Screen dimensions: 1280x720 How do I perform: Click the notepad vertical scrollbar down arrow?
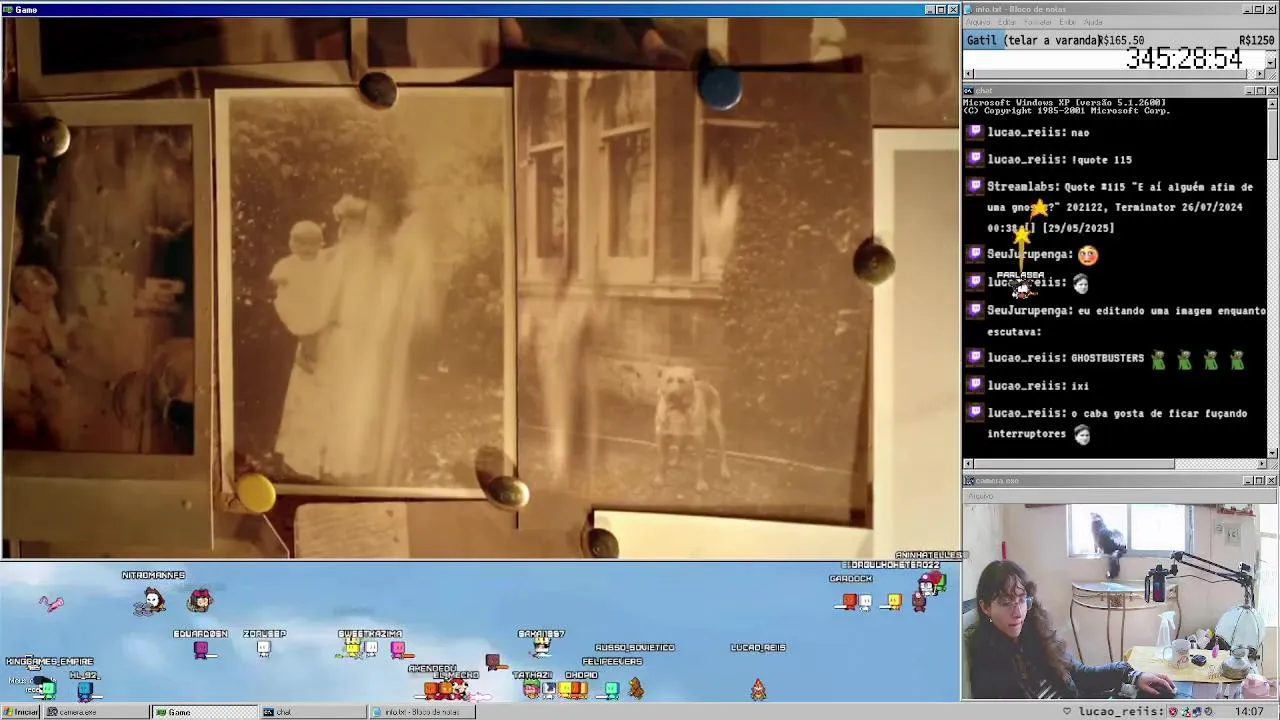(x=1271, y=63)
